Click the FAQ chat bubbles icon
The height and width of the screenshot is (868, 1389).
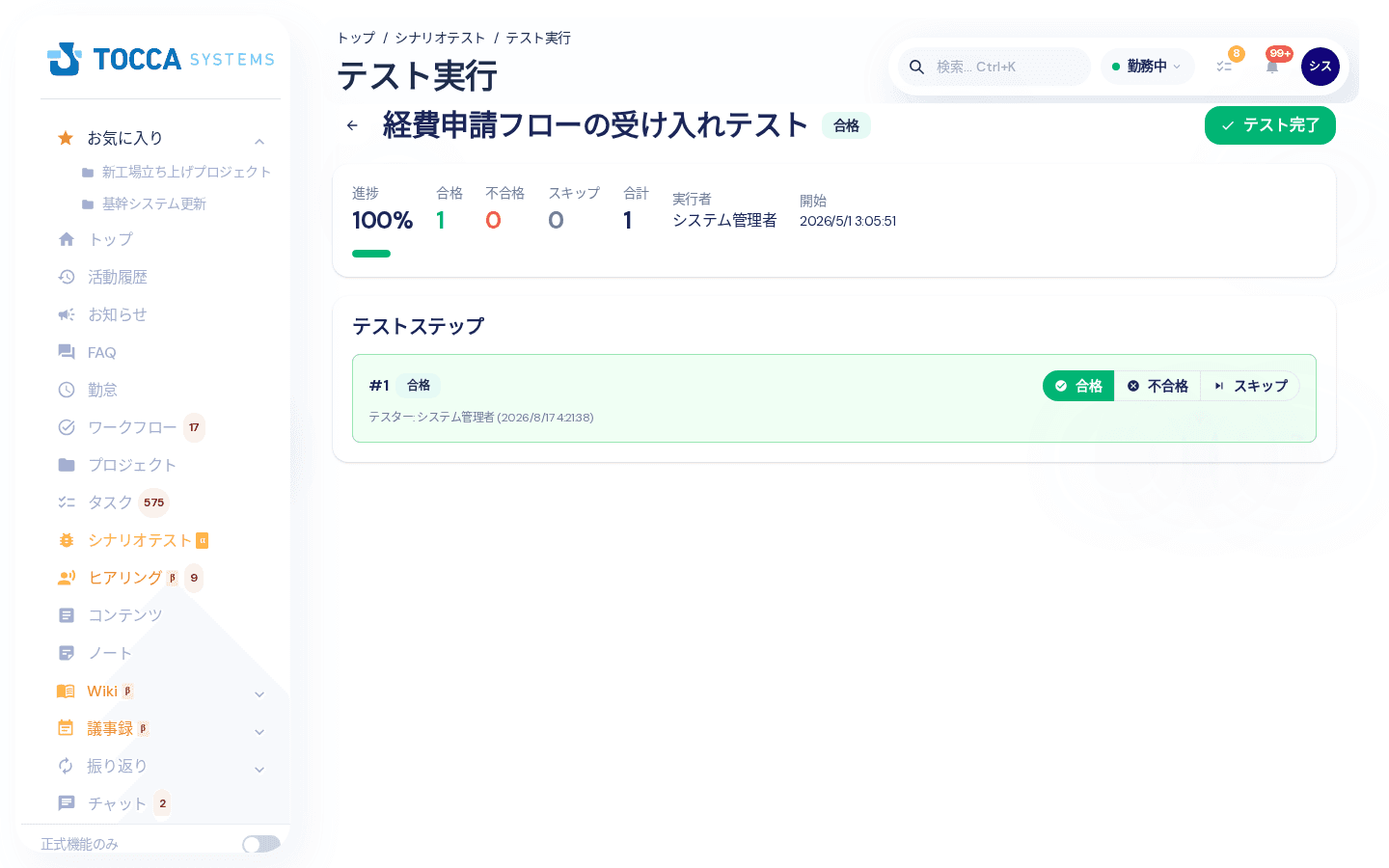click(67, 352)
